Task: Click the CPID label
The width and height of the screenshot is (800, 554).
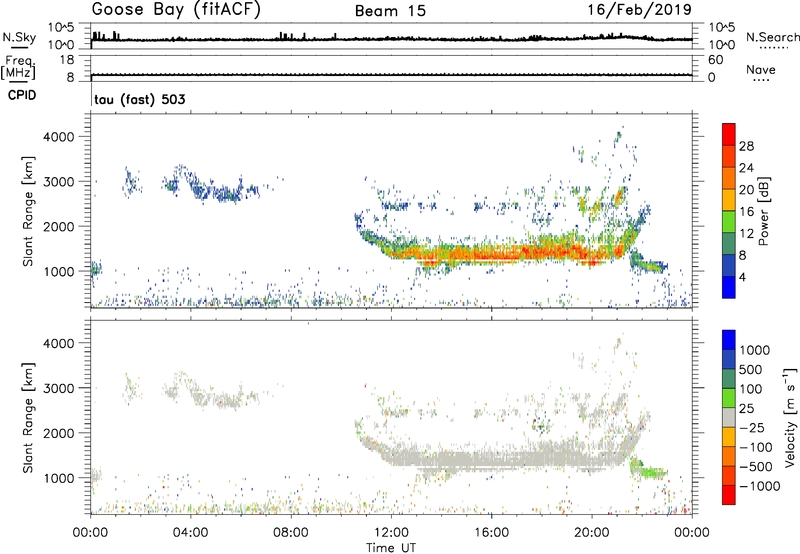Action: pyautogui.click(x=22, y=95)
